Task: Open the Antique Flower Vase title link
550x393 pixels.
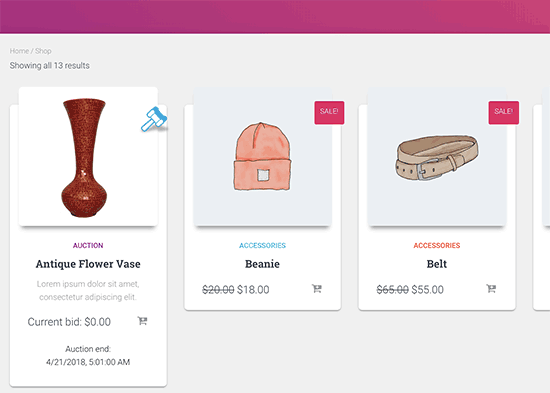Action: pyautogui.click(x=88, y=264)
